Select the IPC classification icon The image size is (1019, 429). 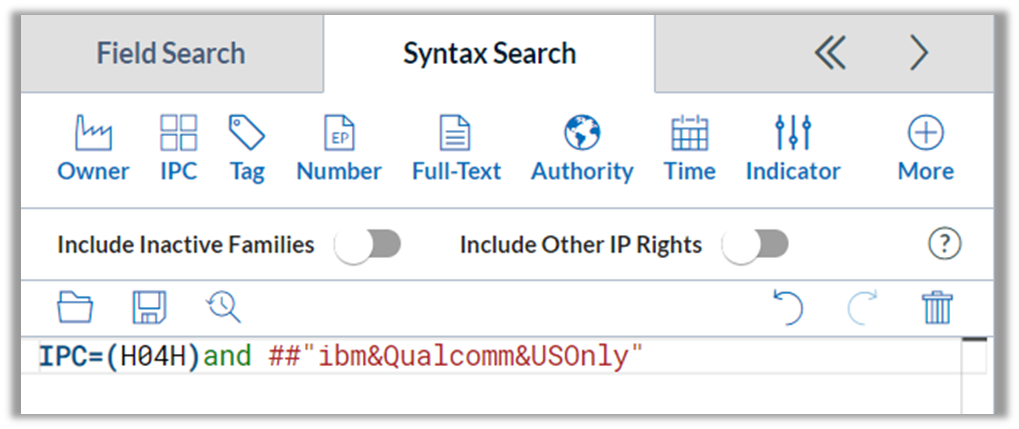pos(179,133)
